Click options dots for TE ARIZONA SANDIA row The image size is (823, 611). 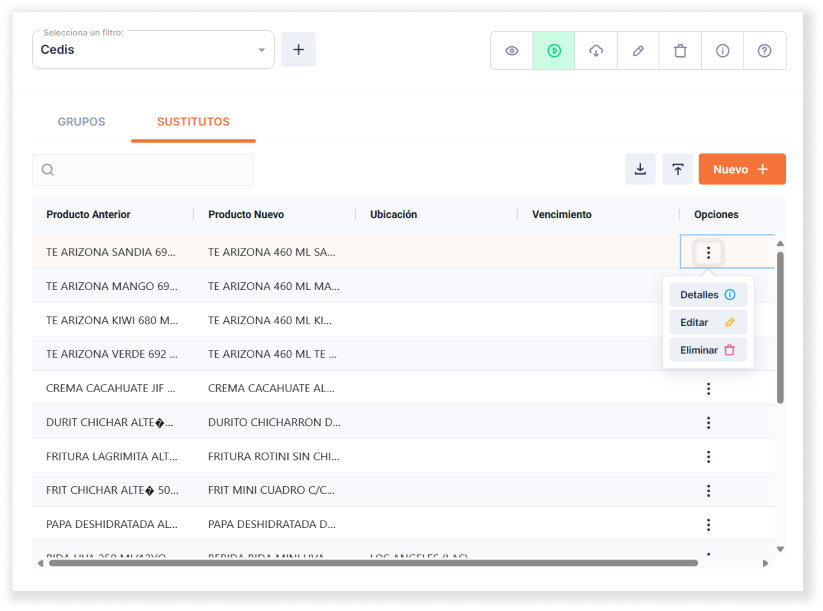point(708,252)
